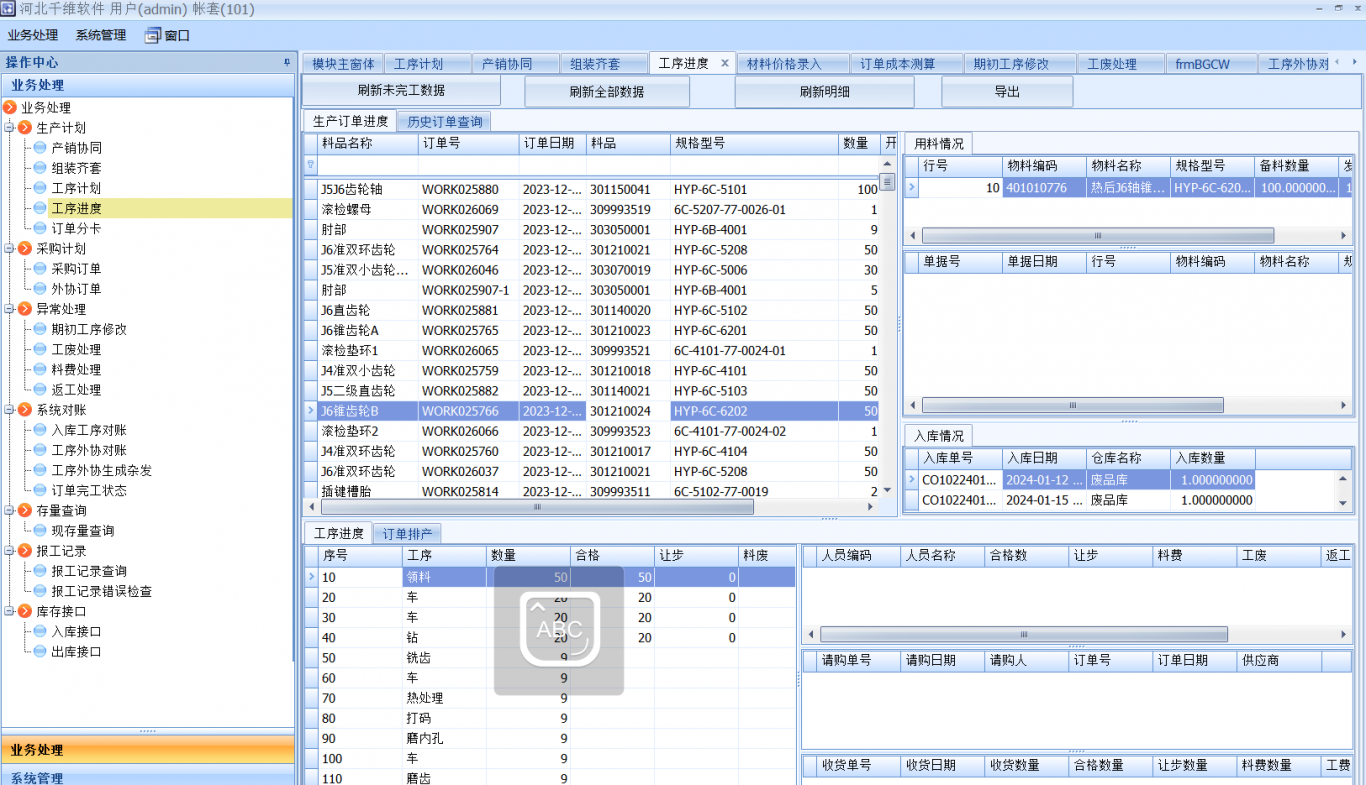Click the blue bullet icon beside 现存量查询
Image resolution: width=1366 pixels, height=785 pixels.
[40, 531]
